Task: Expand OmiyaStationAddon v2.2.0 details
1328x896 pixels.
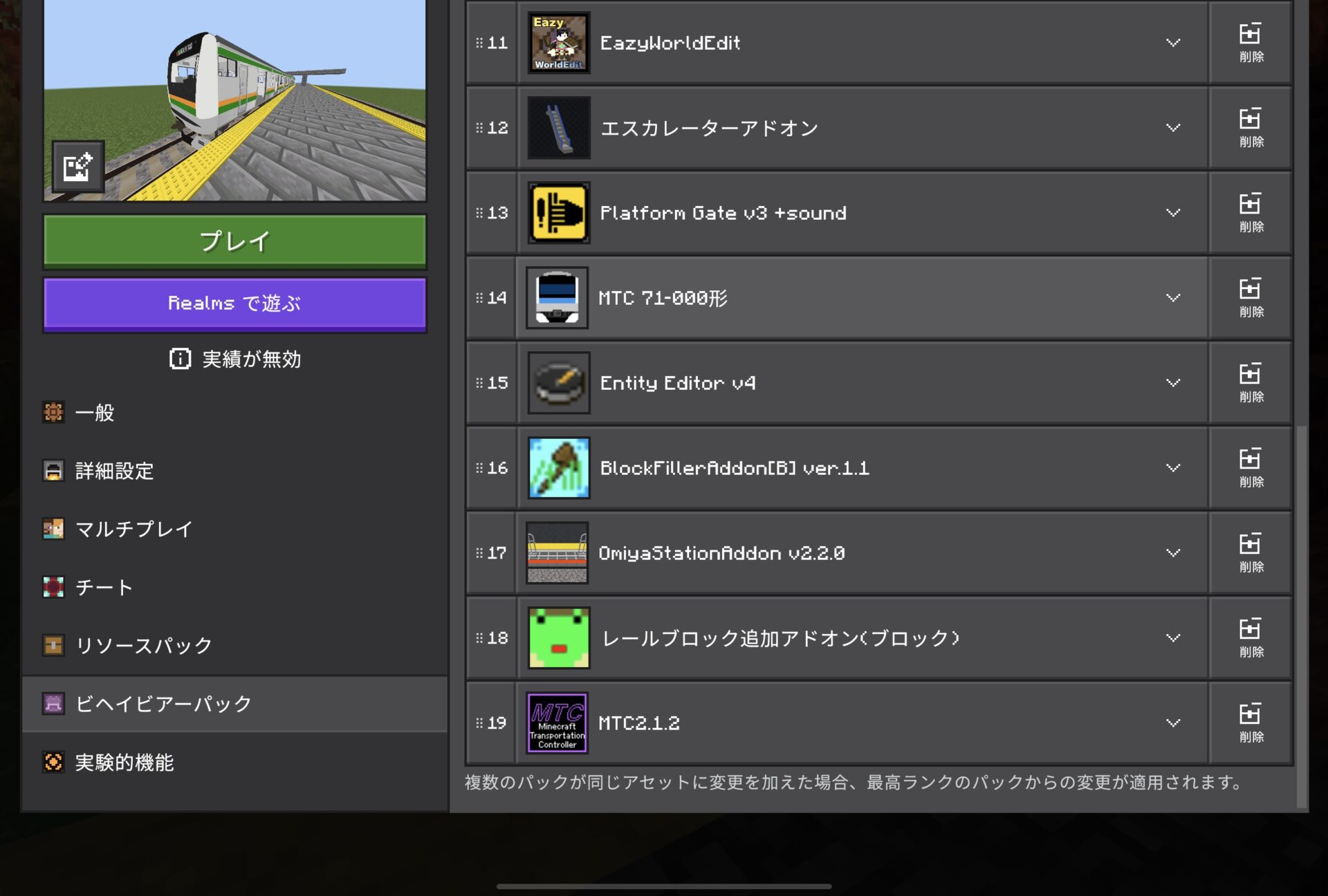Action: click(x=1173, y=553)
